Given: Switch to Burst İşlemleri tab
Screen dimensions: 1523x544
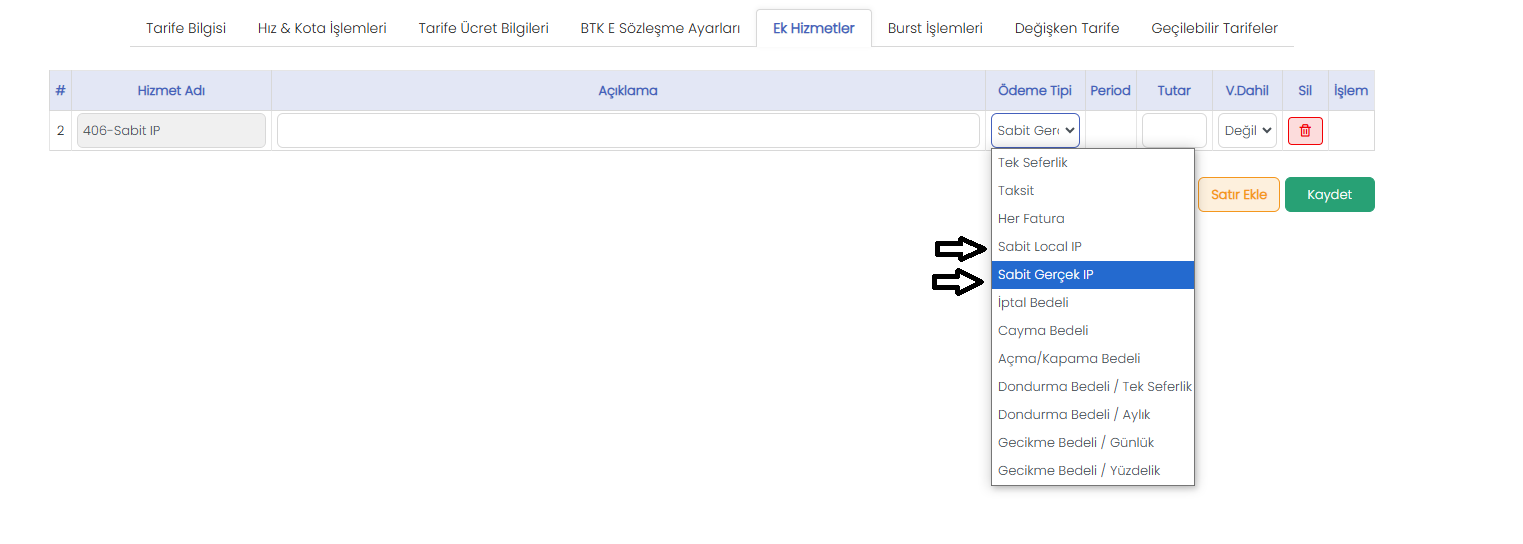Looking at the screenshot, I should click(x=935, y=28).
